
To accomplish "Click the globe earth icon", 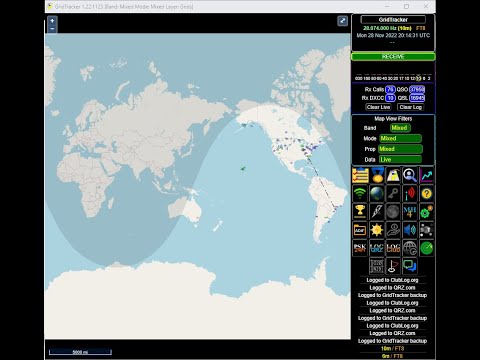I will coord(377,193).
